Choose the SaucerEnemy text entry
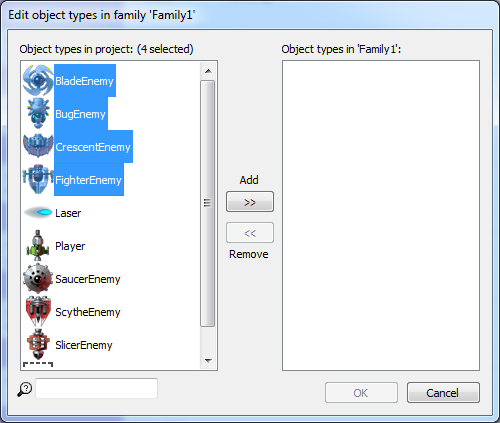Screen dimensions: 500x423 pyautogui.click(x=88, y=279)
